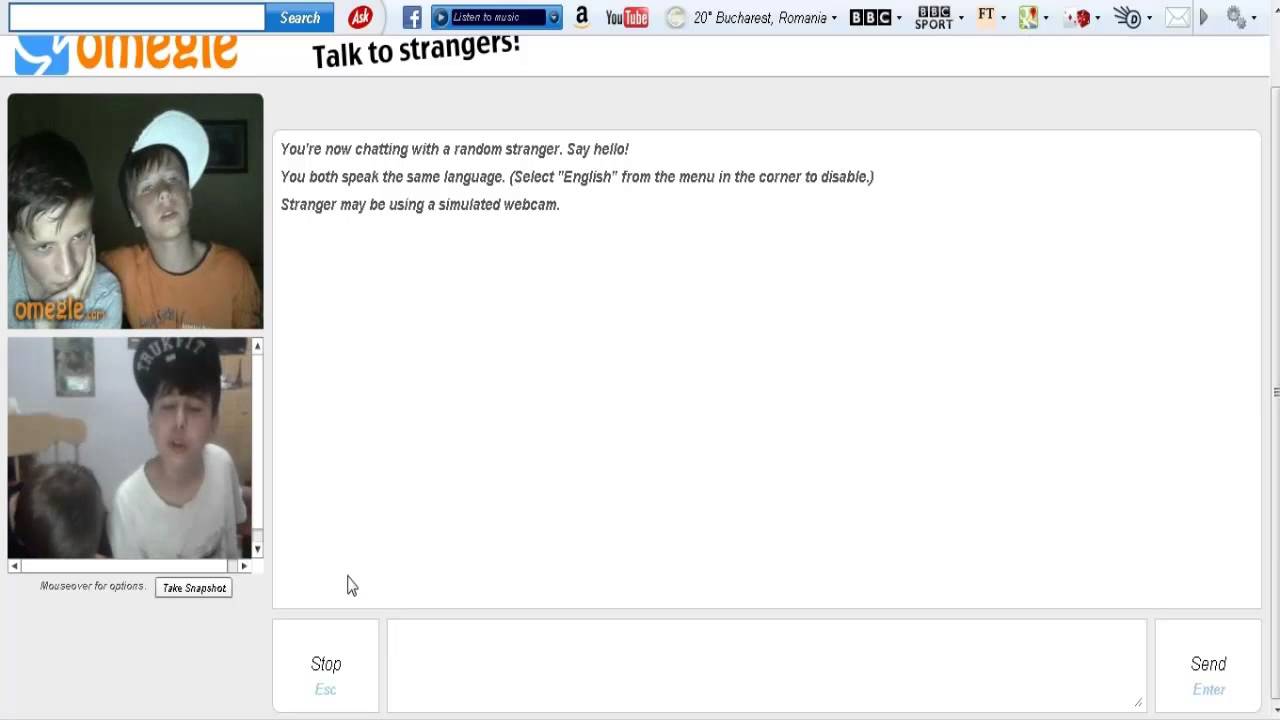
Task: Expand the Listen to music dropdown arrow
Action: (x=554, y=17)
